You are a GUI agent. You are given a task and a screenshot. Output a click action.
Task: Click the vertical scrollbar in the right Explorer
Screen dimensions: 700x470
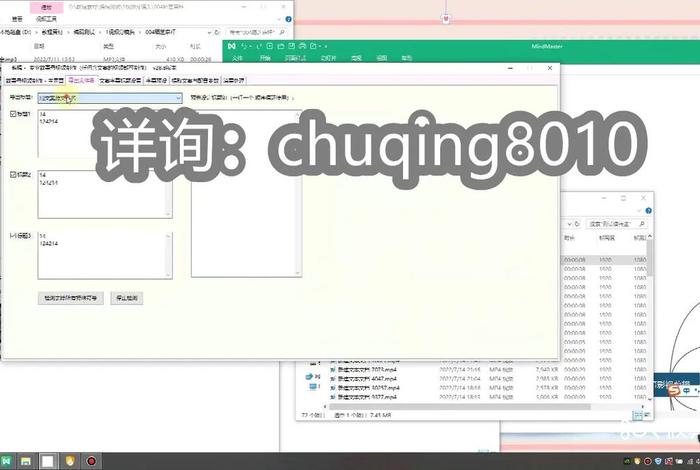tap(649, 257)
